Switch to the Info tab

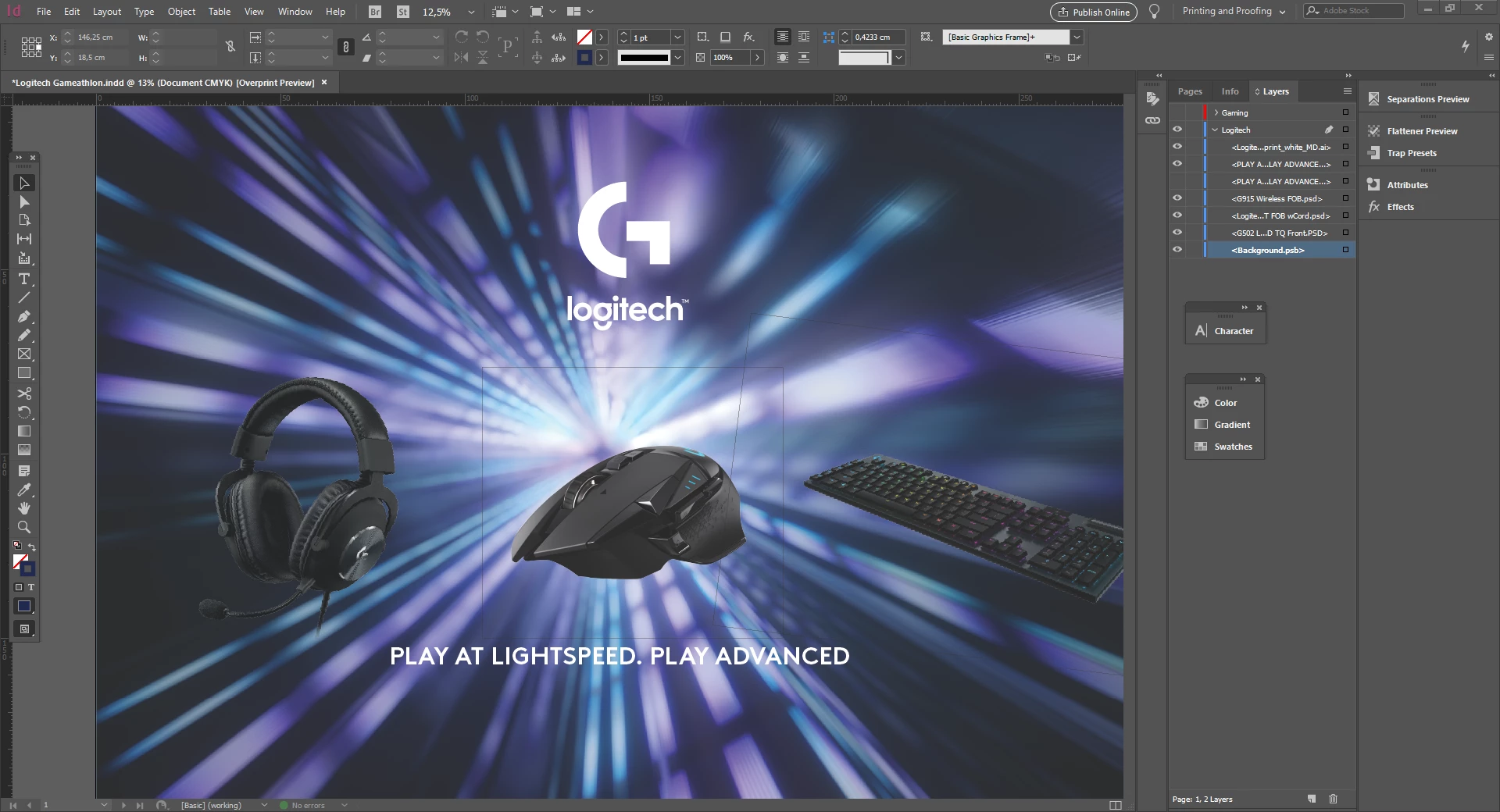(1230, 91)
